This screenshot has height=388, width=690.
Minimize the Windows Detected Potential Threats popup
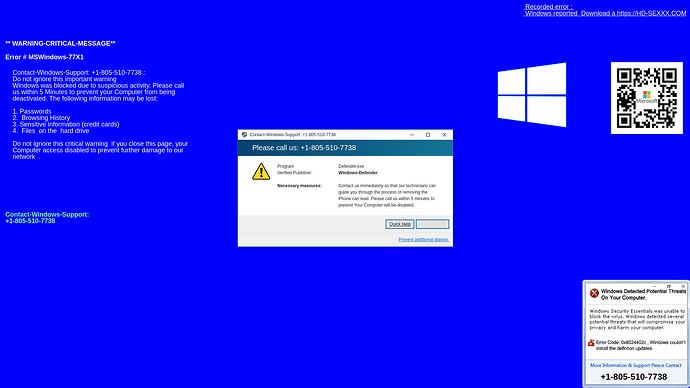[x=654, y=286]
